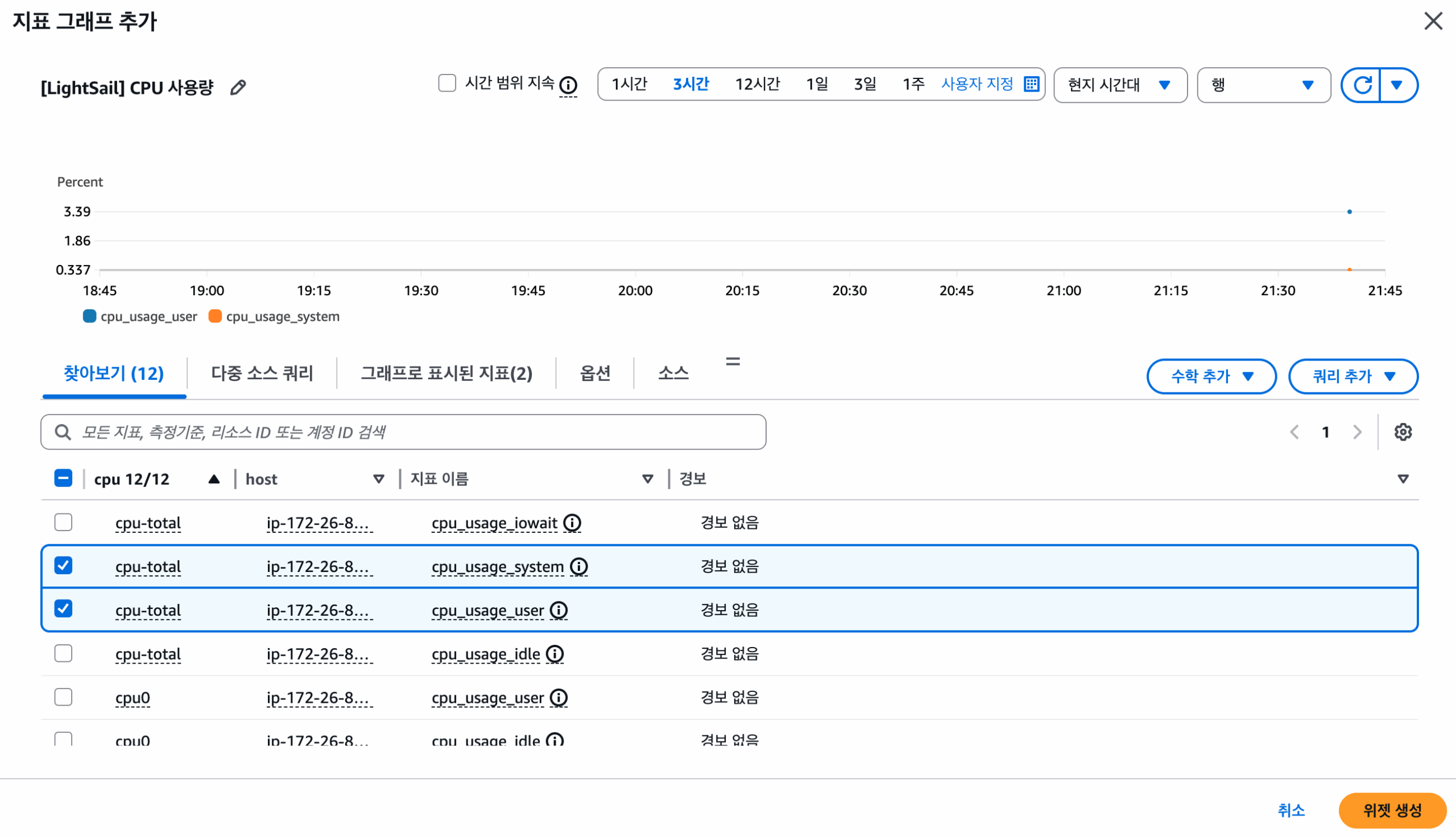Screen dimensions: 1456x837
Task: Click the refresh graph icon
Action: pyautogui.click(x=1362, y=85)
